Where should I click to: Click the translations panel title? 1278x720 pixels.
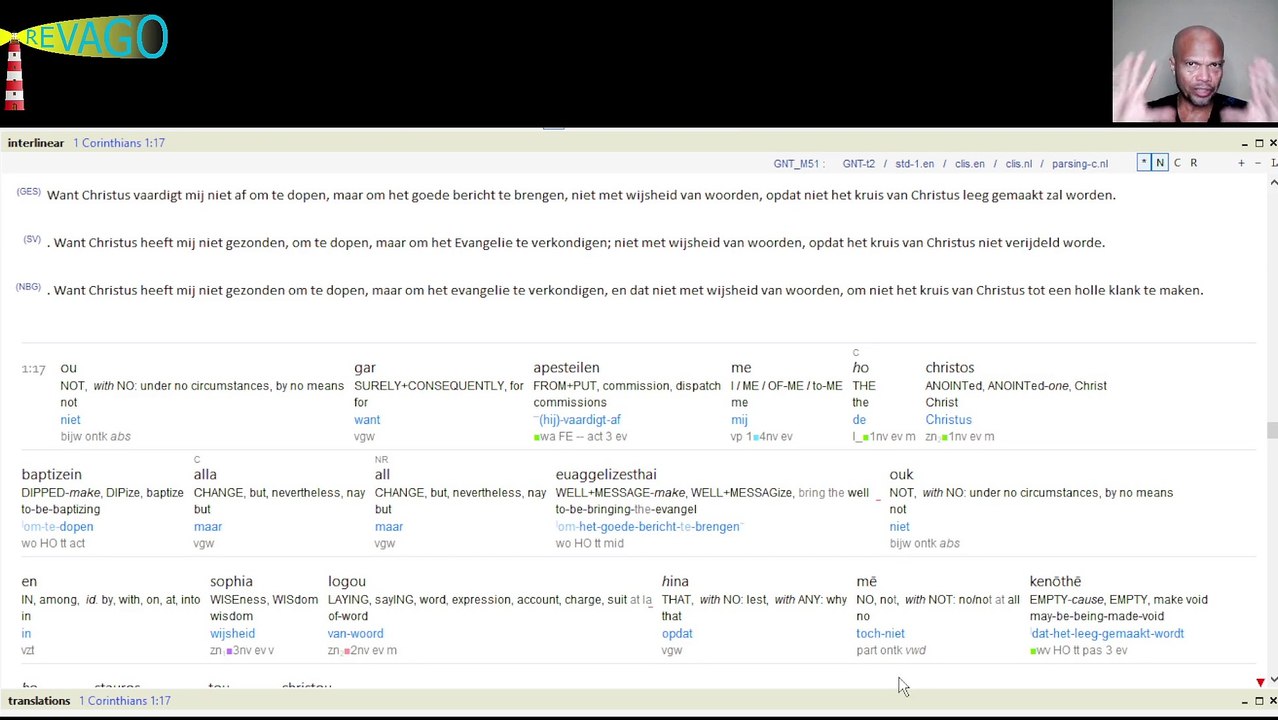tap(39, 701)
